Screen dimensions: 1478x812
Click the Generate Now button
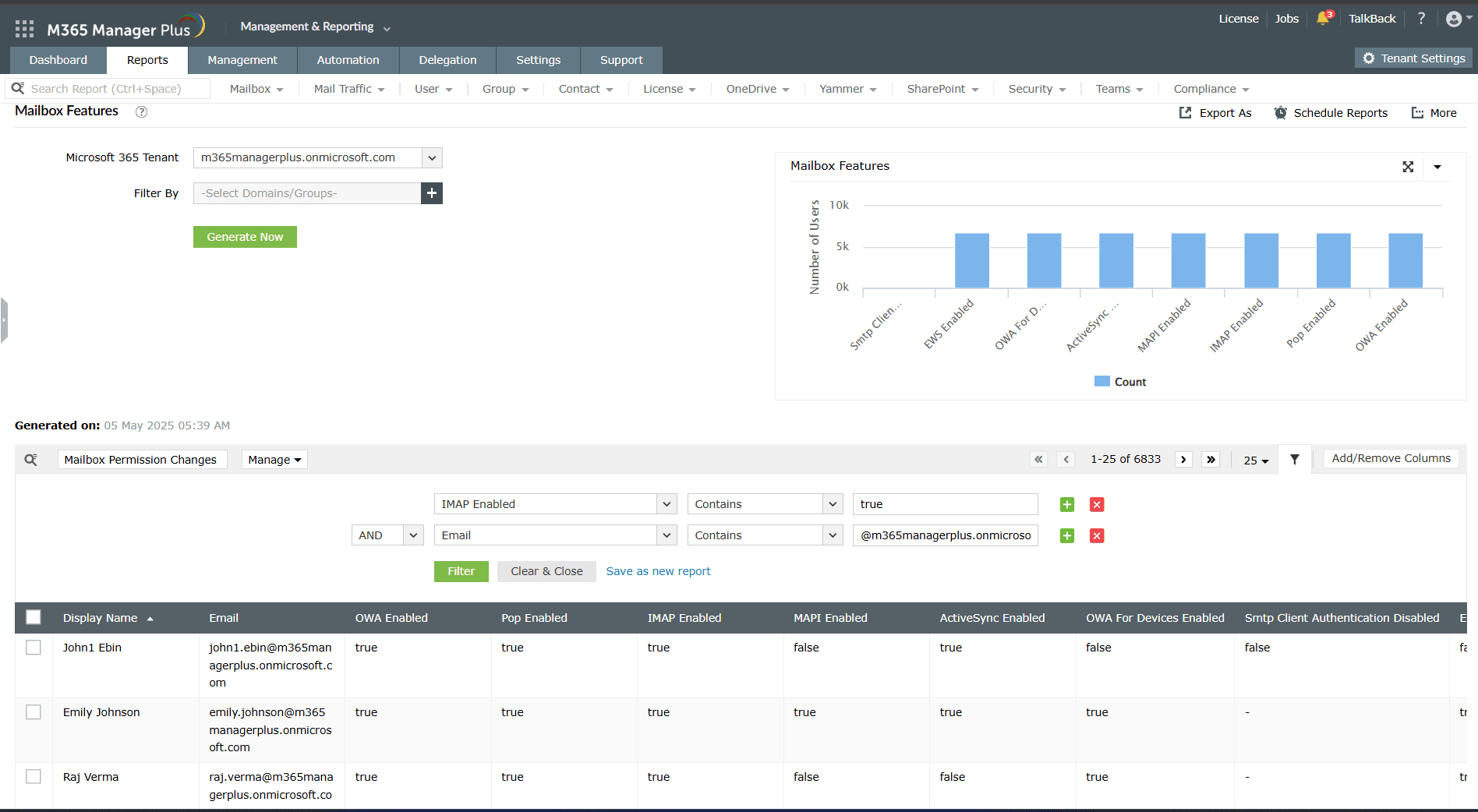click(245, 237)
